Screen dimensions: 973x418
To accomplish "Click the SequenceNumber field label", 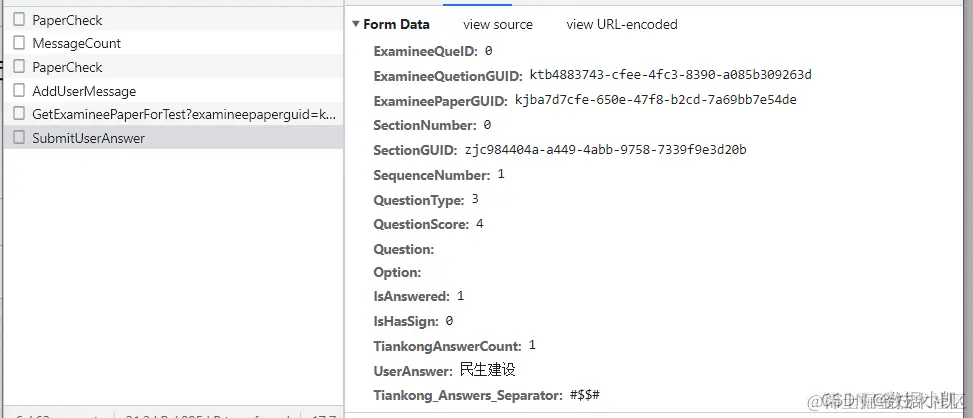I will (432, 176).
